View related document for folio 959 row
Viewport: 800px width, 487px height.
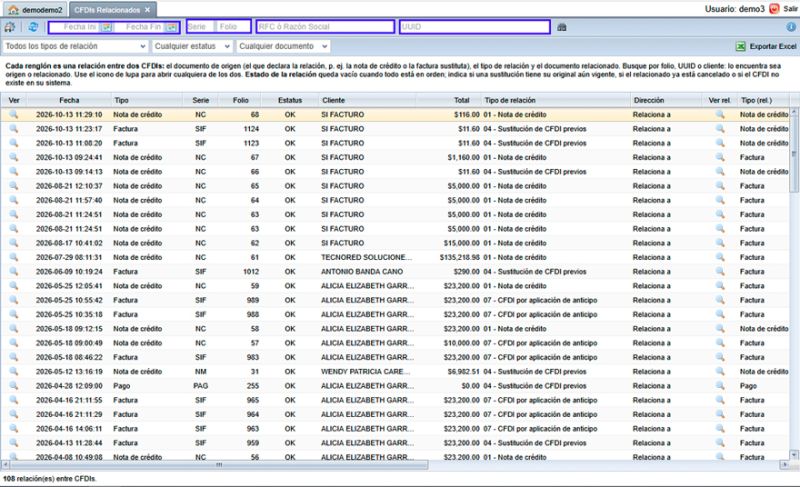[720, 443]
